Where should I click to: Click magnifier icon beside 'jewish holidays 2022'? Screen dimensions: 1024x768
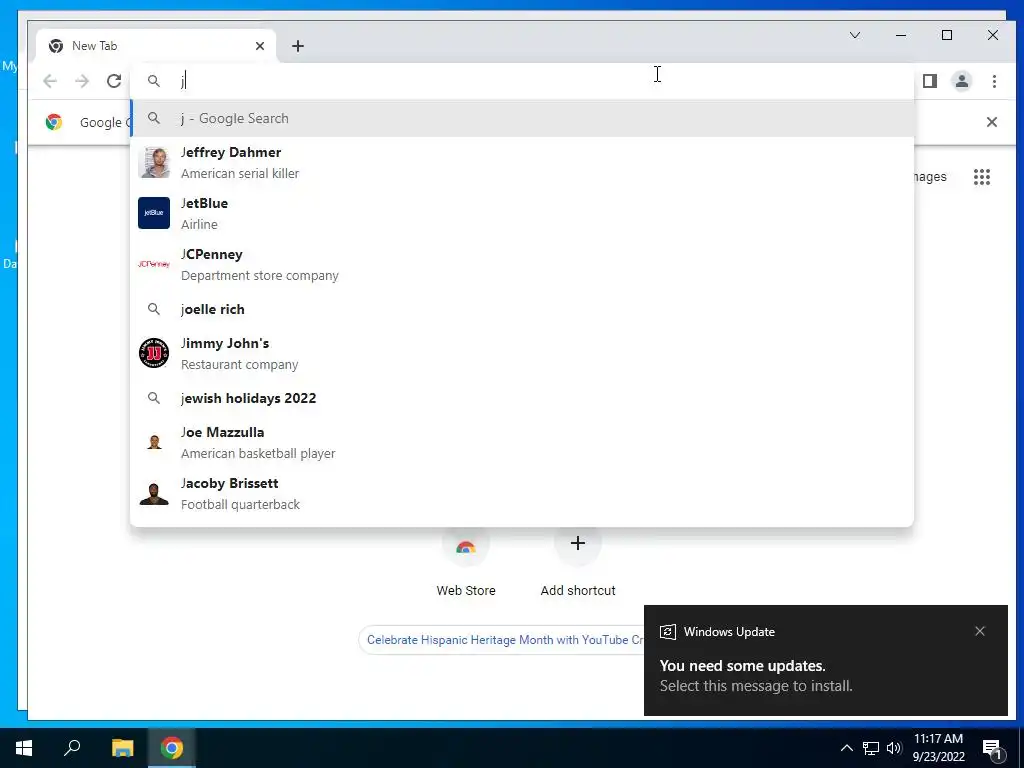(153, 398)
